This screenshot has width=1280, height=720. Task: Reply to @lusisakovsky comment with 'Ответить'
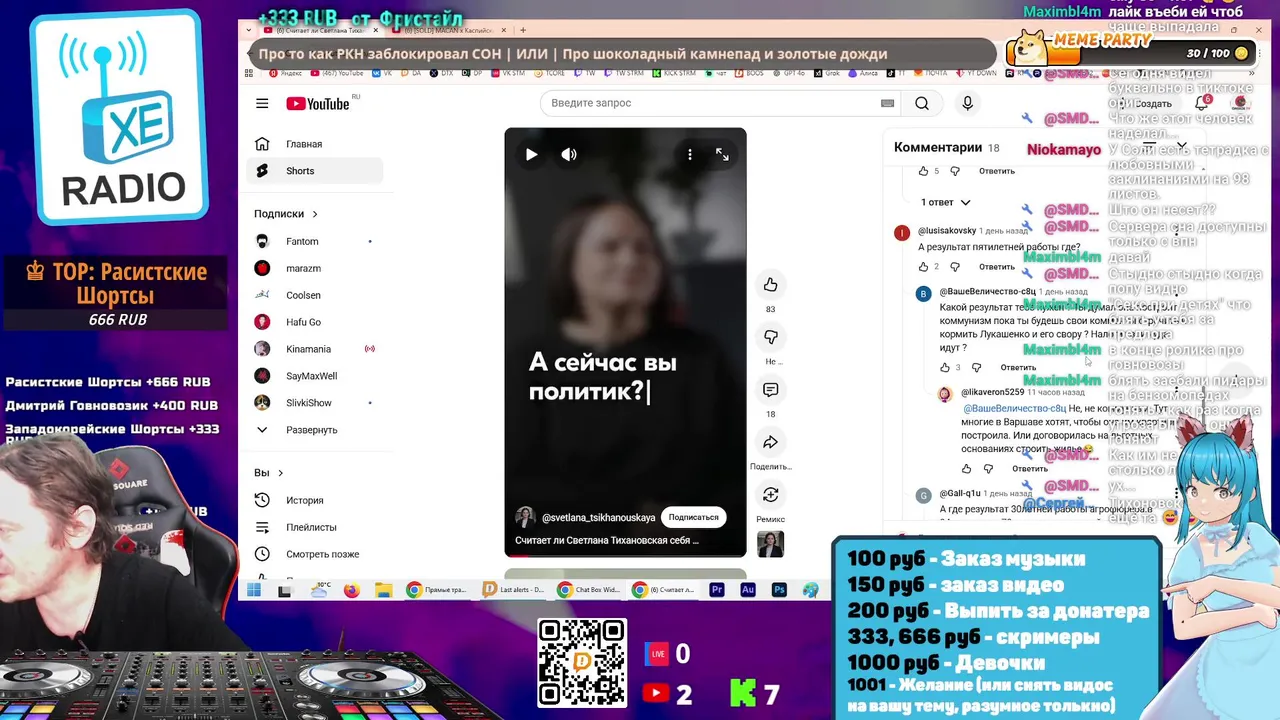click(996, 267)
